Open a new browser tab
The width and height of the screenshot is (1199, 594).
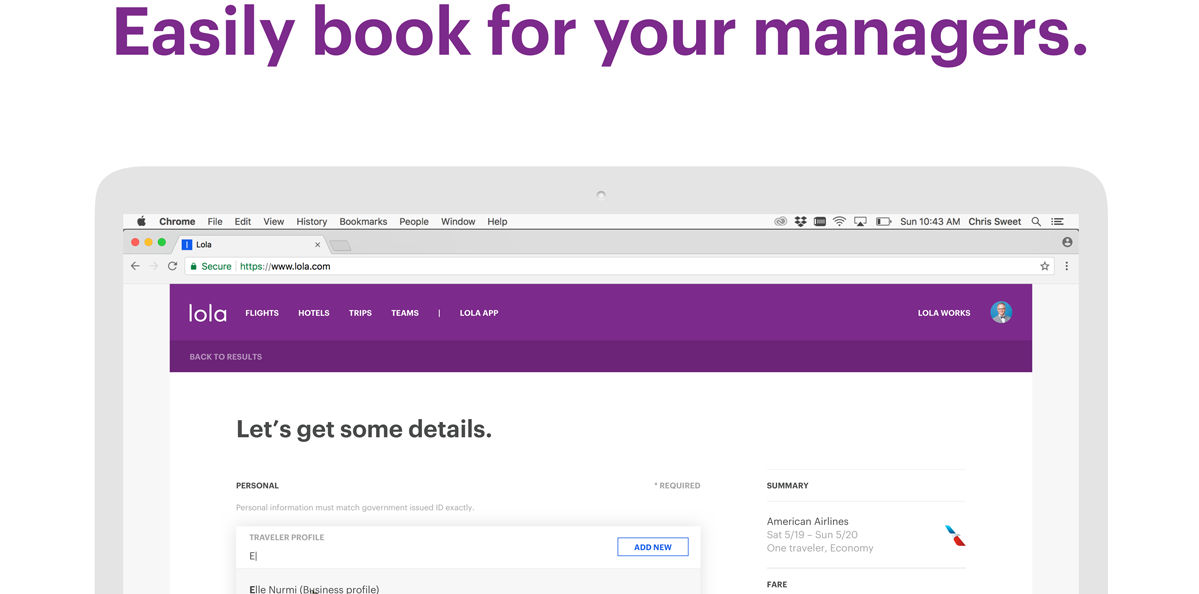340,245
